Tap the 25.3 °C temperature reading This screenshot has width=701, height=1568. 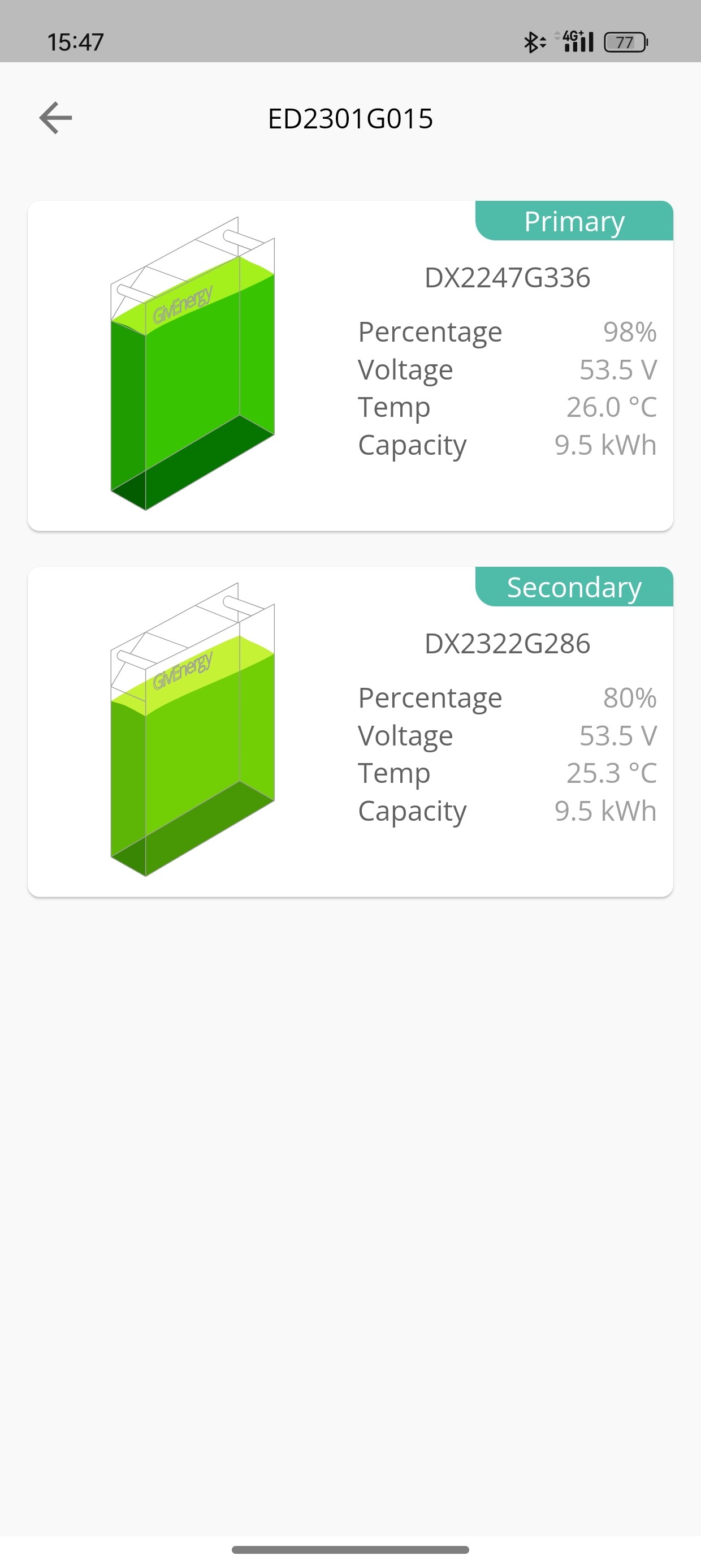(x=612, y=773)
